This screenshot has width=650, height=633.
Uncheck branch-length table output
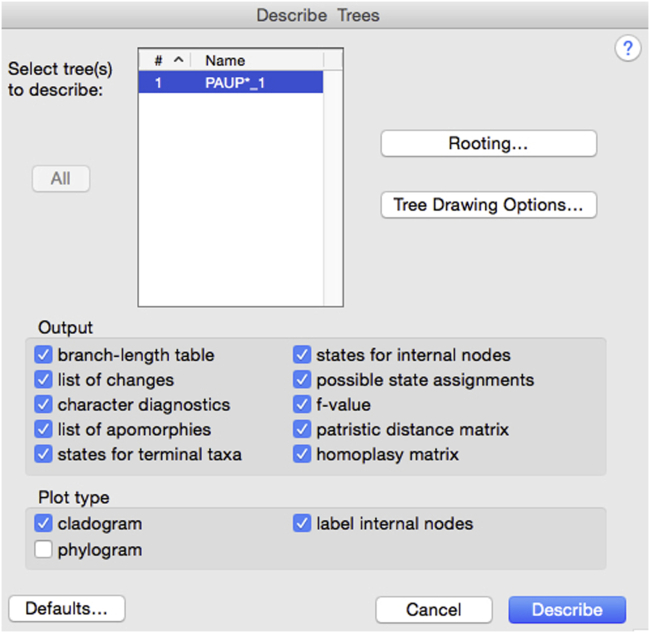coord(43,355)
